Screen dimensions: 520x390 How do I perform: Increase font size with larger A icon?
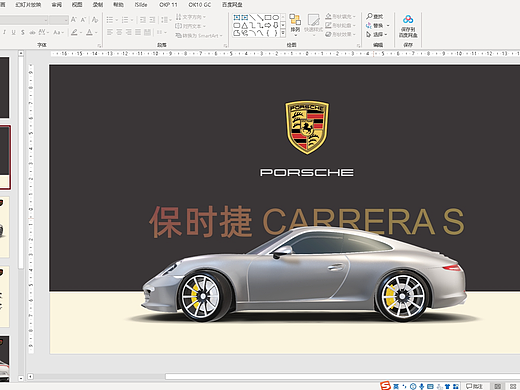pyautogui.click(x=74, y=20)
